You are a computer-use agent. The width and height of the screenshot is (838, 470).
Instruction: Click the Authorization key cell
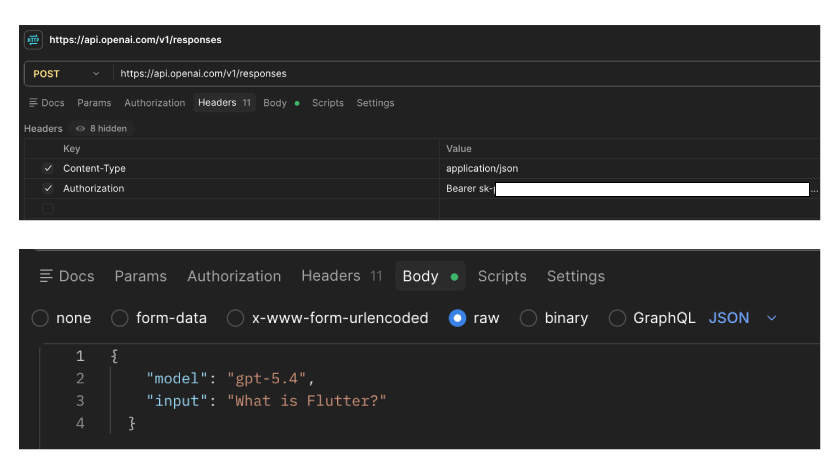point(249,188)
